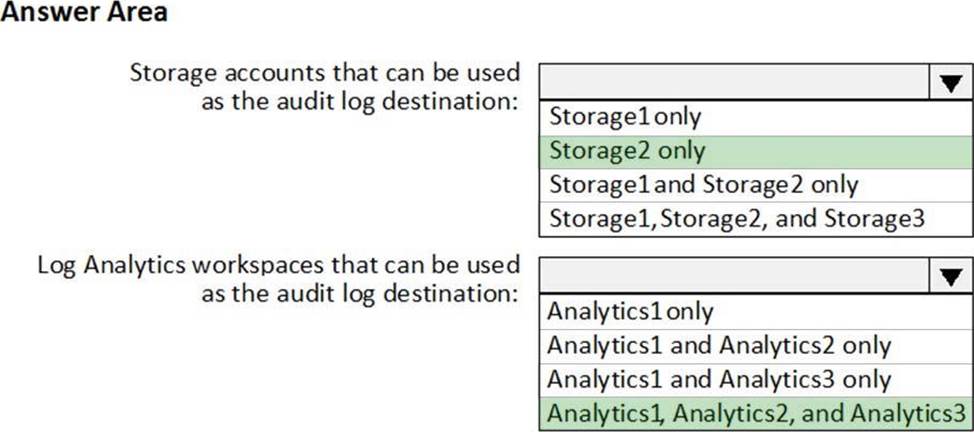Click the "Storage accounts that can be used" label

click(x=325, y=73)
